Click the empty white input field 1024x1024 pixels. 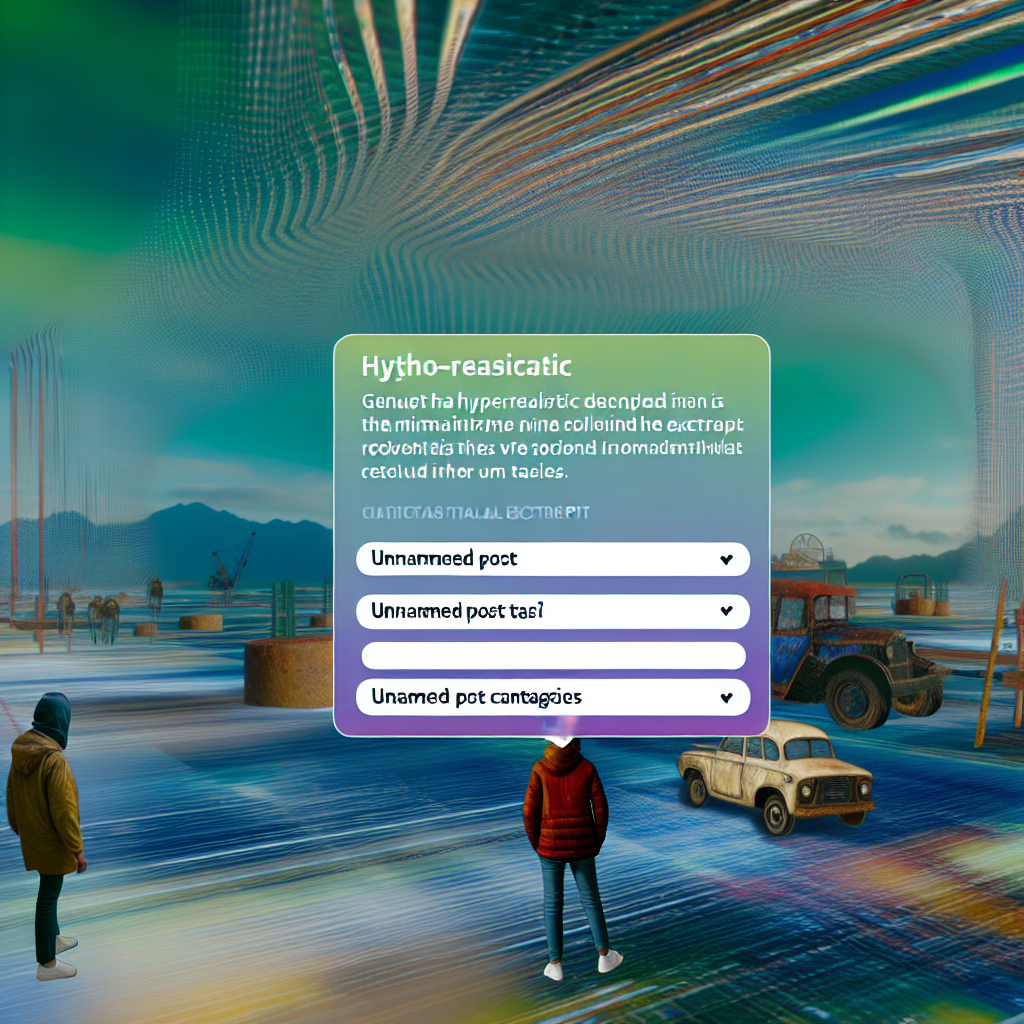[552, 655]
